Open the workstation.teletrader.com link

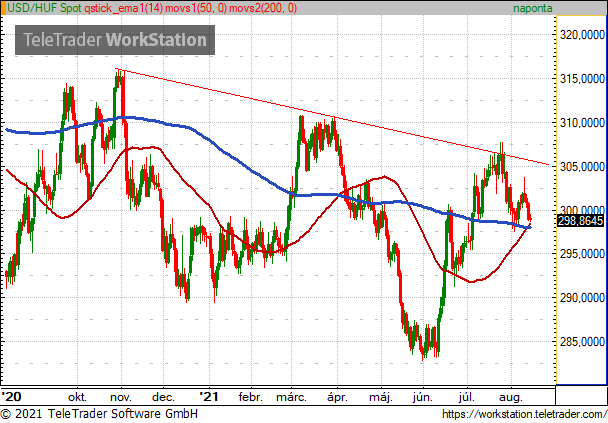pyautogui.click(x=525, y=414)
